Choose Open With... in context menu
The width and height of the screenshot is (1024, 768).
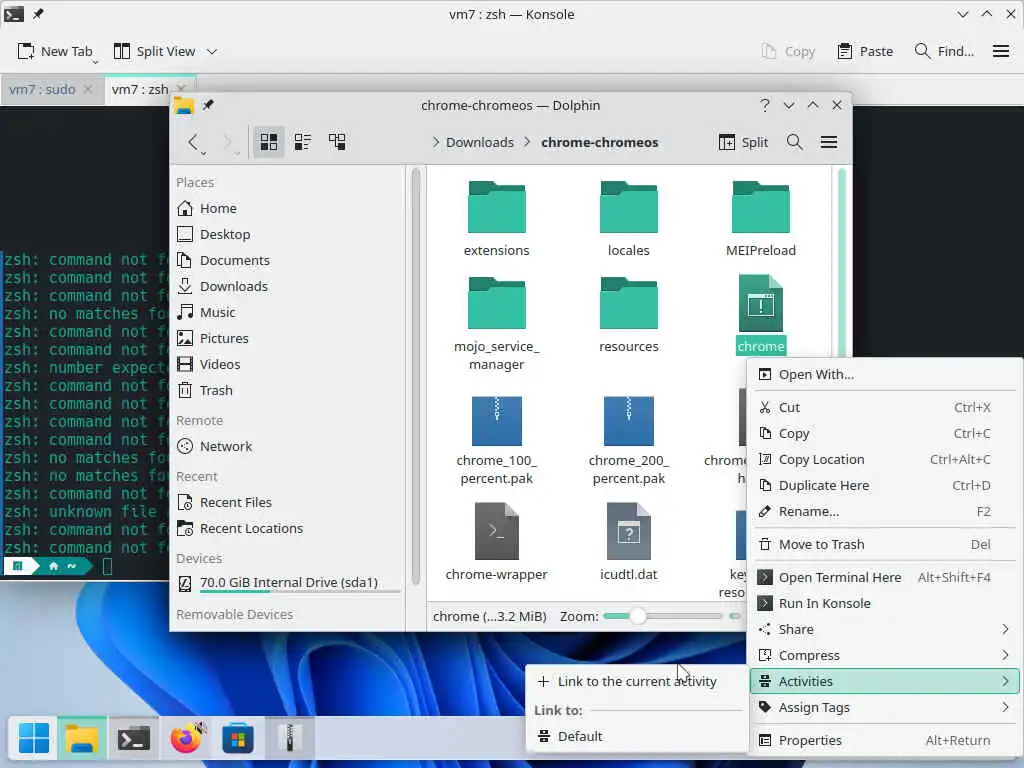(x=885, y=374)
